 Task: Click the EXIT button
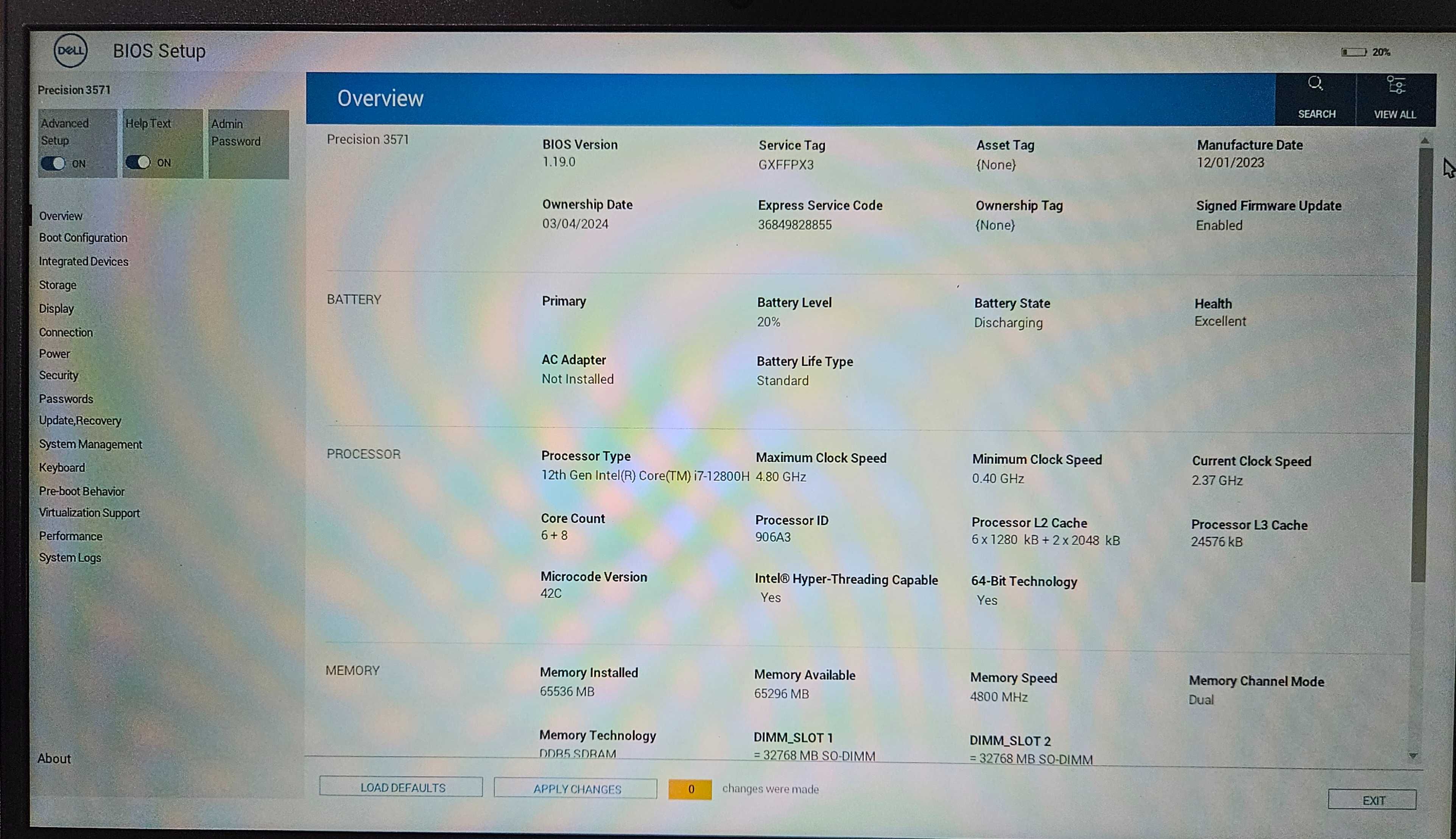tap(1372, 800)
